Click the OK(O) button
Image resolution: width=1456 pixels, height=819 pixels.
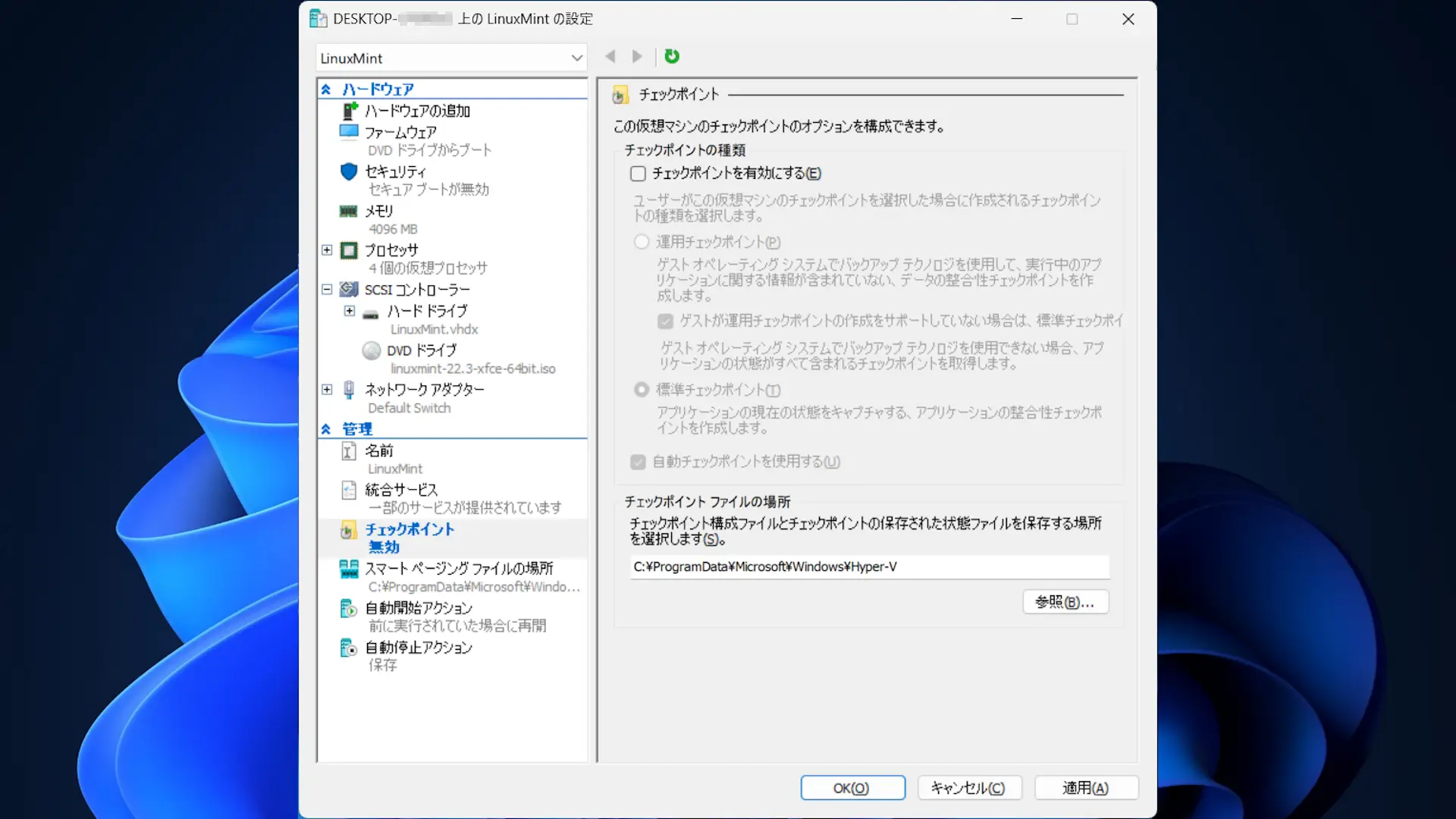[x=852, y=788]
